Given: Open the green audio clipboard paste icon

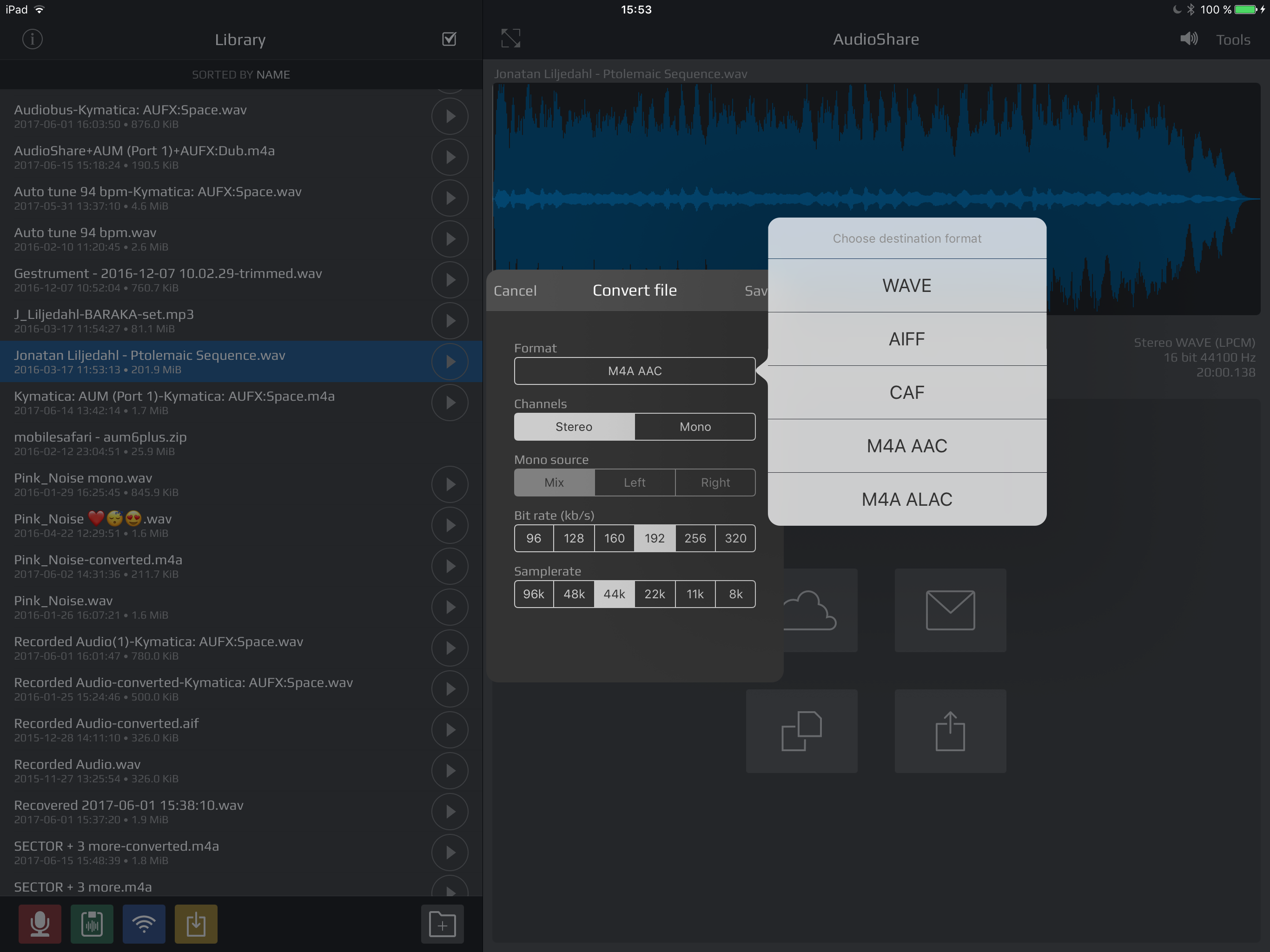Looking at the screenshot, I should pos(92,924).
